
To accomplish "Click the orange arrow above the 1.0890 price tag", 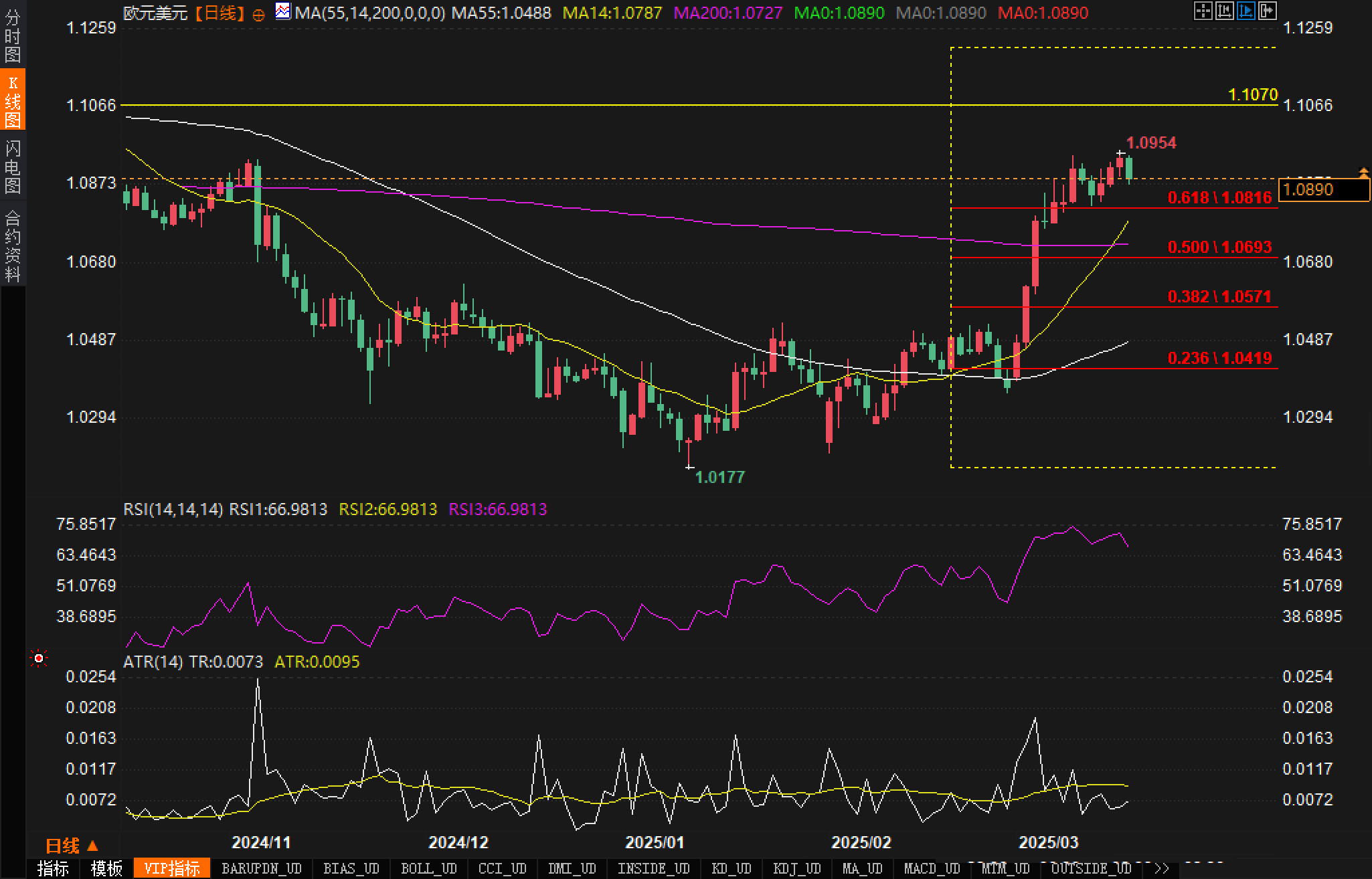I will click(x=1363, y=173).
